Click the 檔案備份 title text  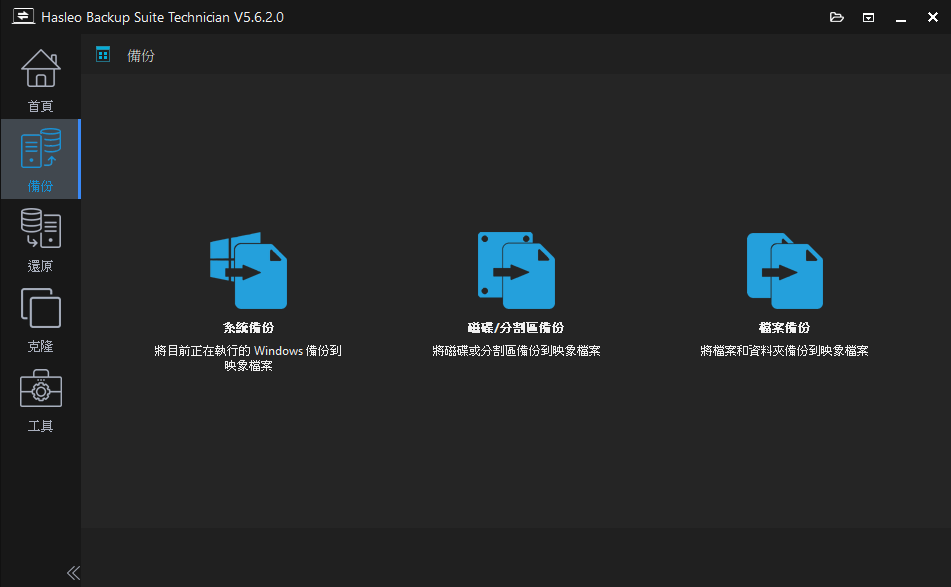[784, 327]
